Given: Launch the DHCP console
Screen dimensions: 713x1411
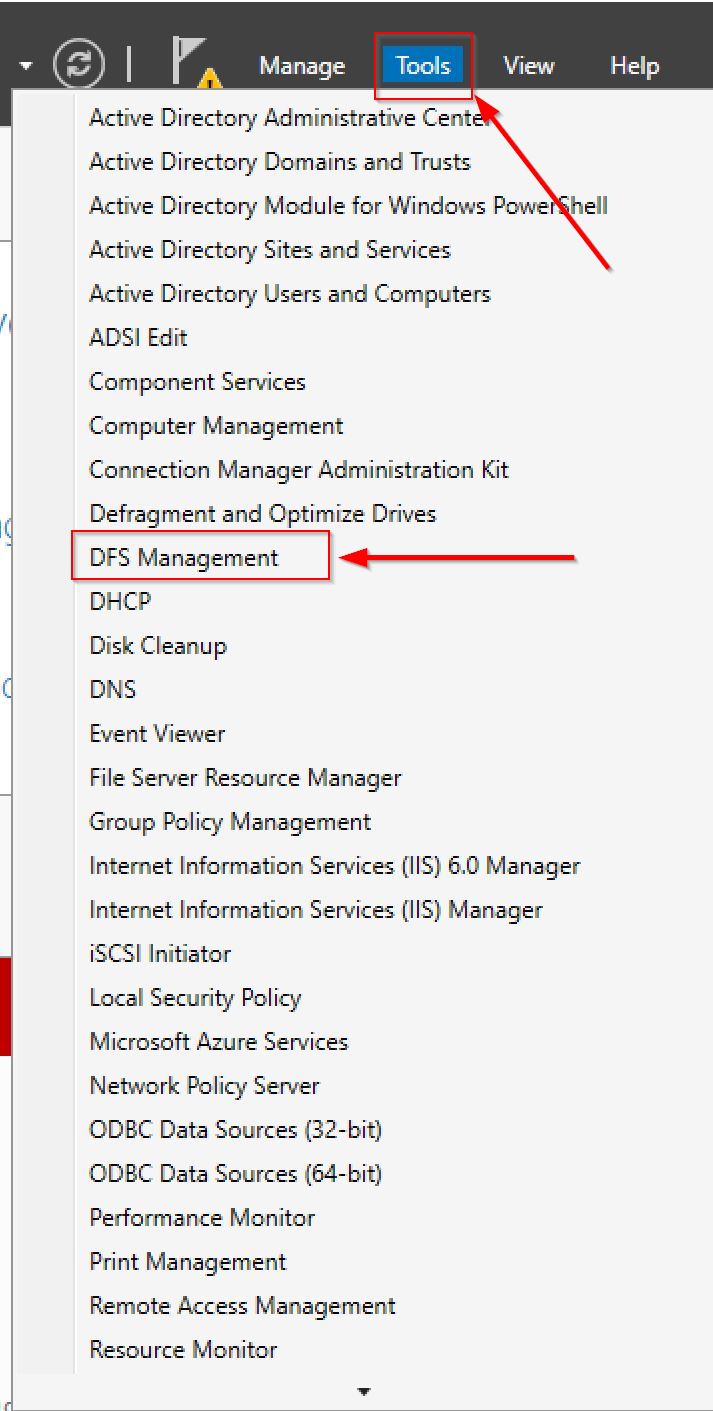Looking at the screenshot, I should (x=118, y=601).
